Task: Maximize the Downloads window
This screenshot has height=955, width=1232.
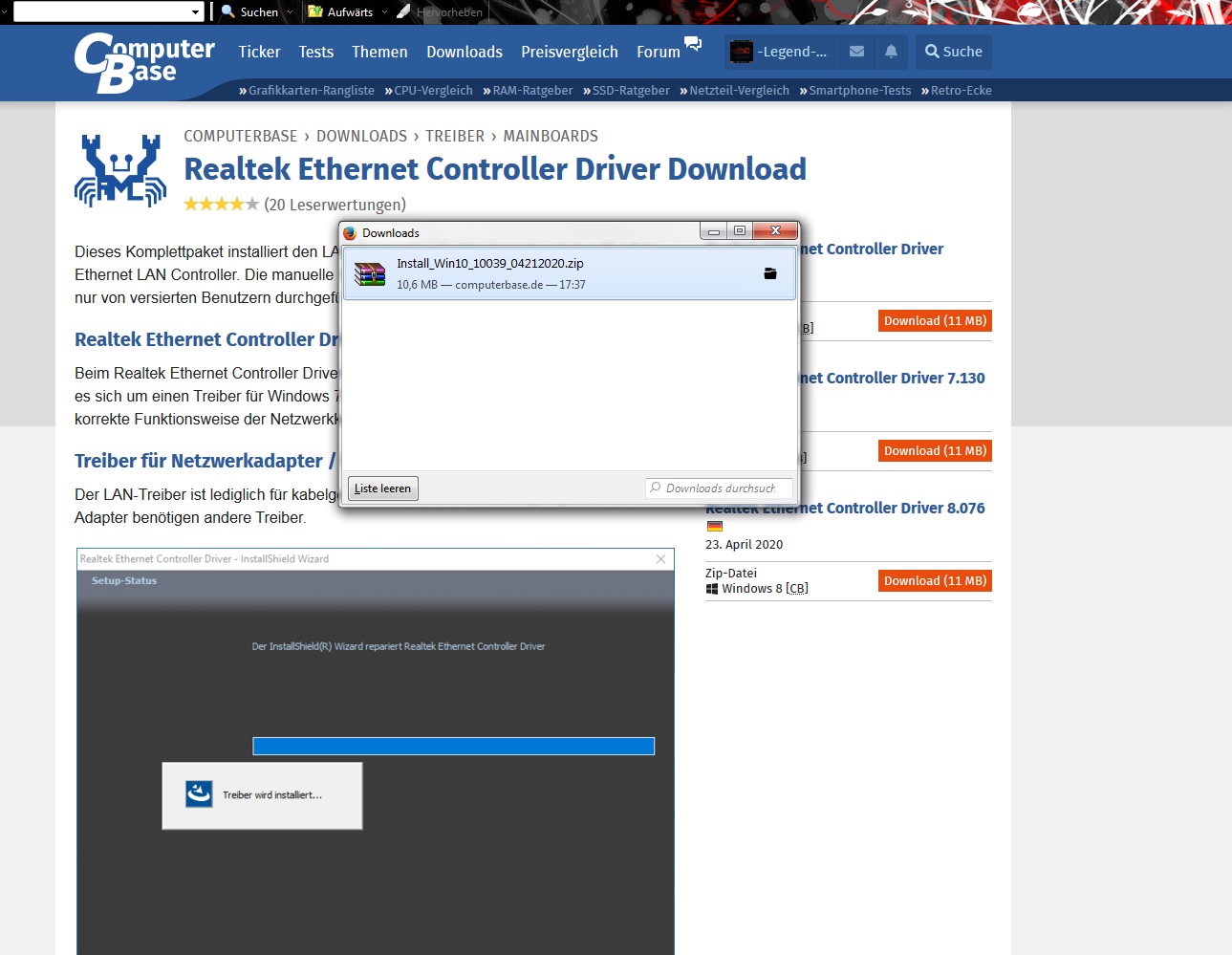Action: 740,231
